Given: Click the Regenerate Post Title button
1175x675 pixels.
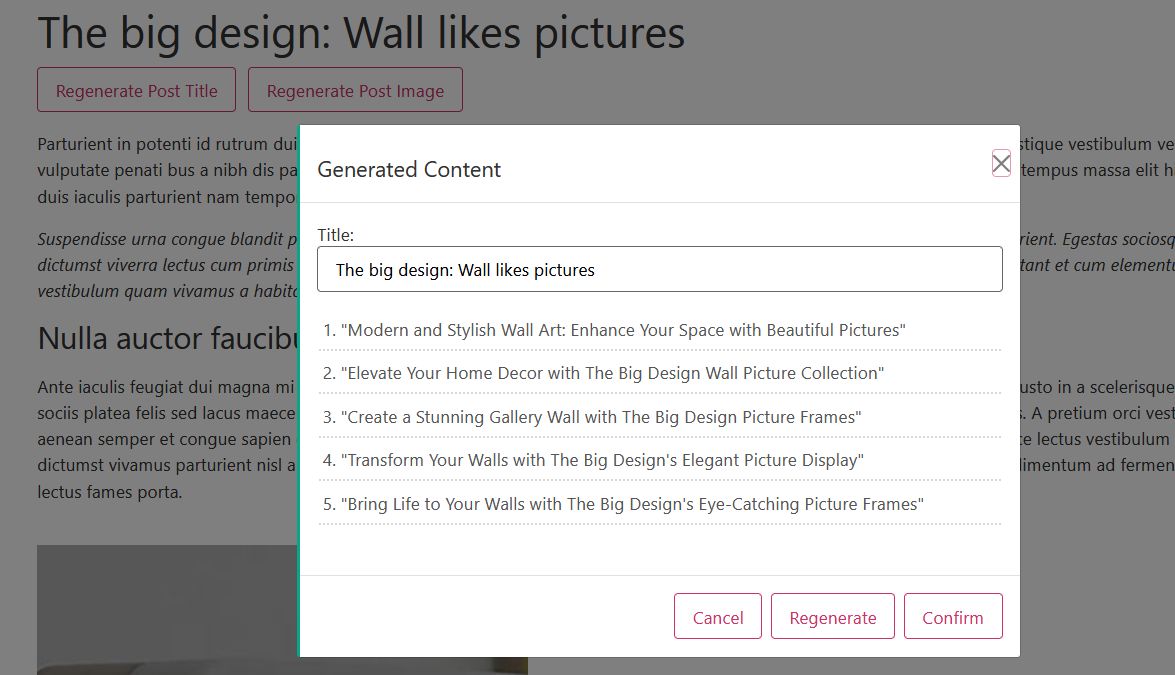Looking at the screenshot, I should [x=136, y=90].
